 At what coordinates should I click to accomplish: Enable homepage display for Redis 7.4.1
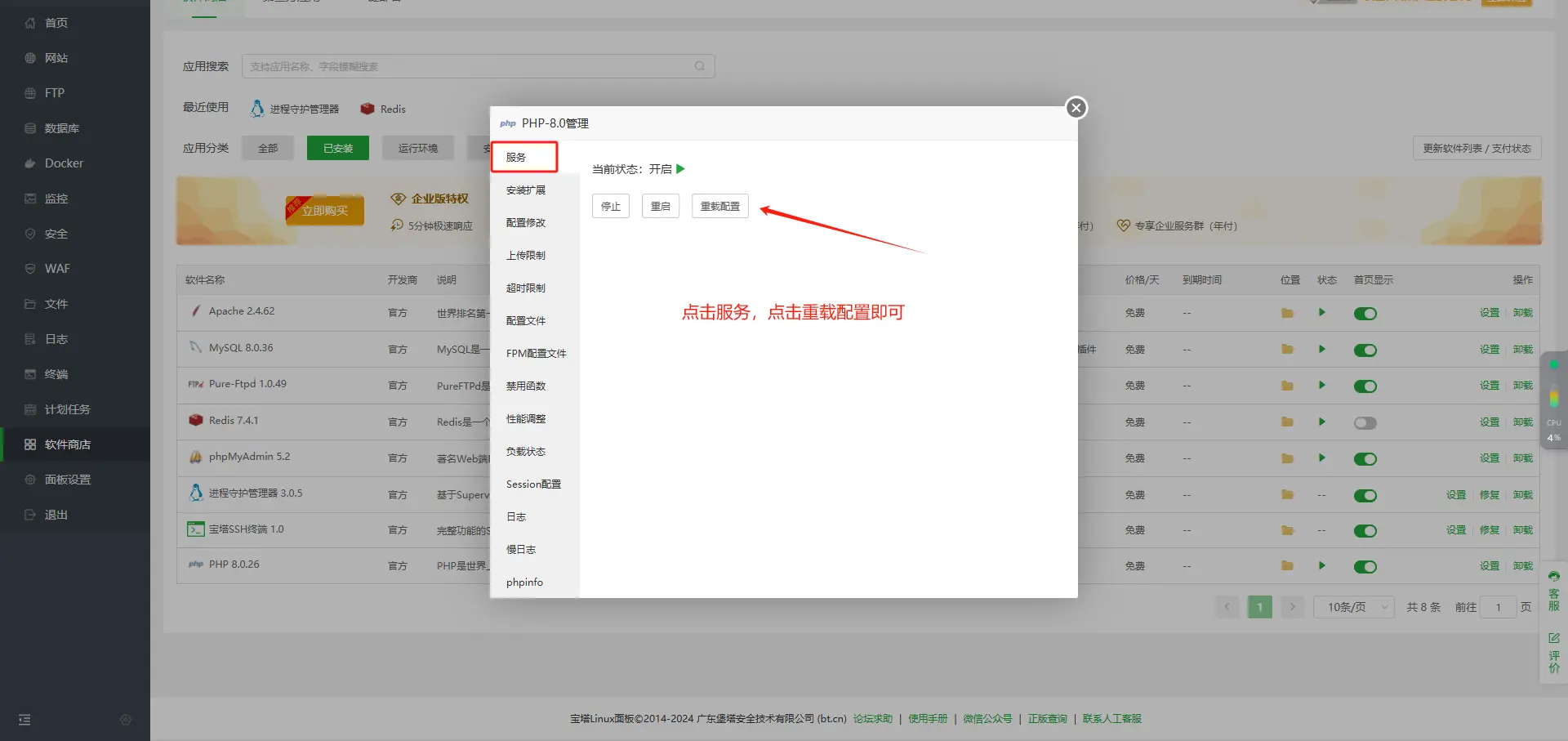1365,422
